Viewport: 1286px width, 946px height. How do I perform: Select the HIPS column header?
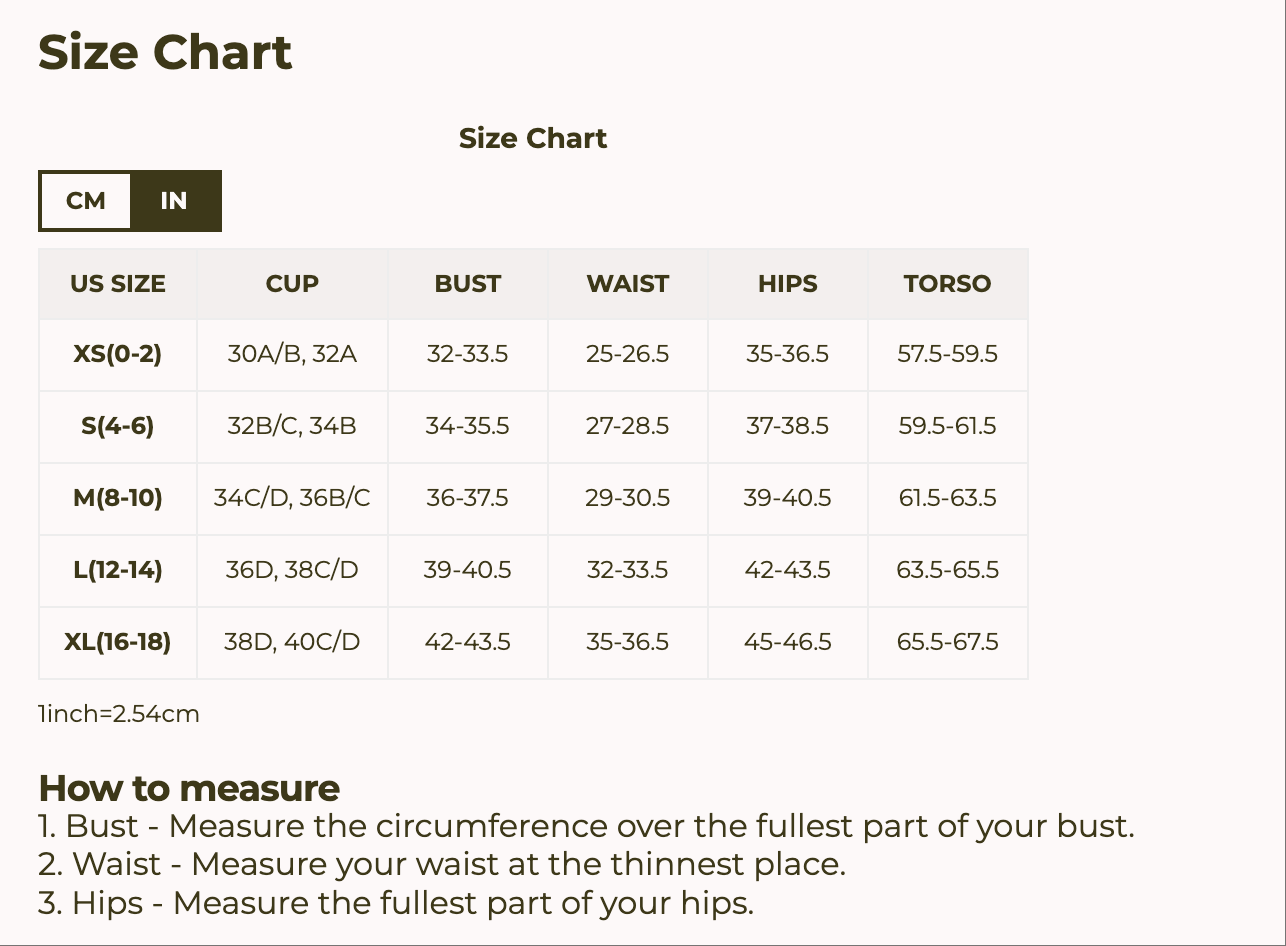coord(787,284)
